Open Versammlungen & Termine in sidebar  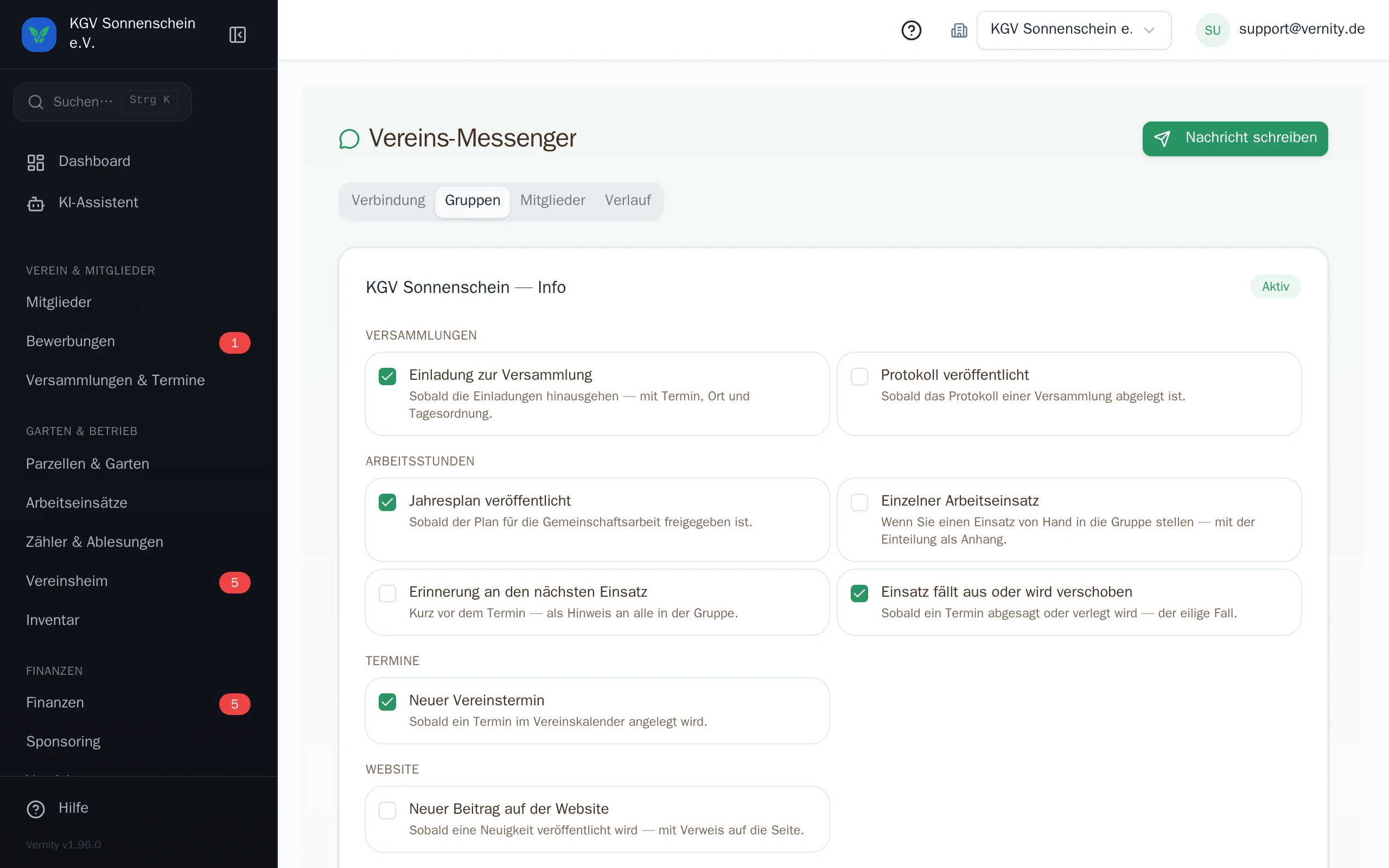click(116, 380)
